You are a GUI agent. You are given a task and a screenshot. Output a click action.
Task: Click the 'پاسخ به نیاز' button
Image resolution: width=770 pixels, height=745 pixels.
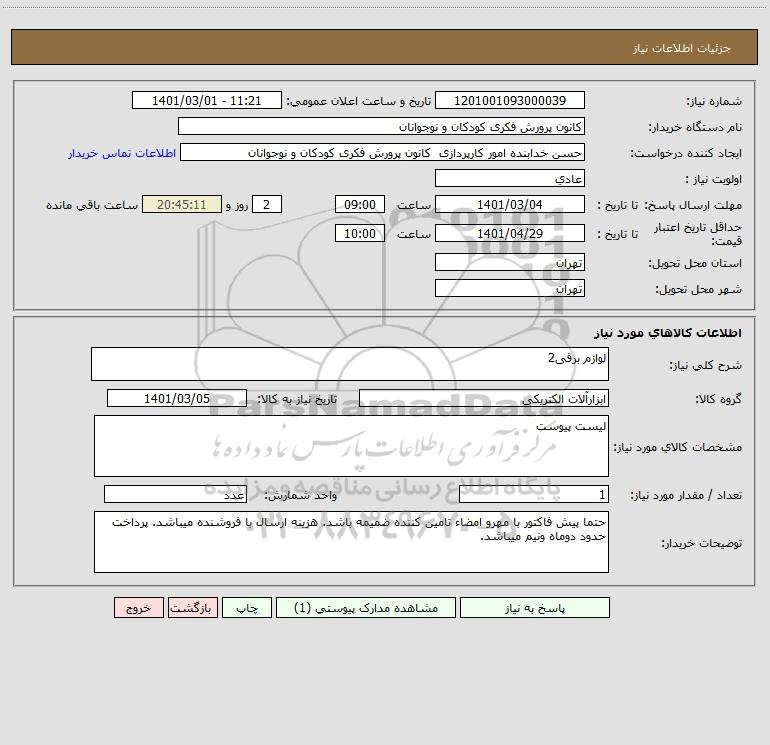click(x=535, y=608)
